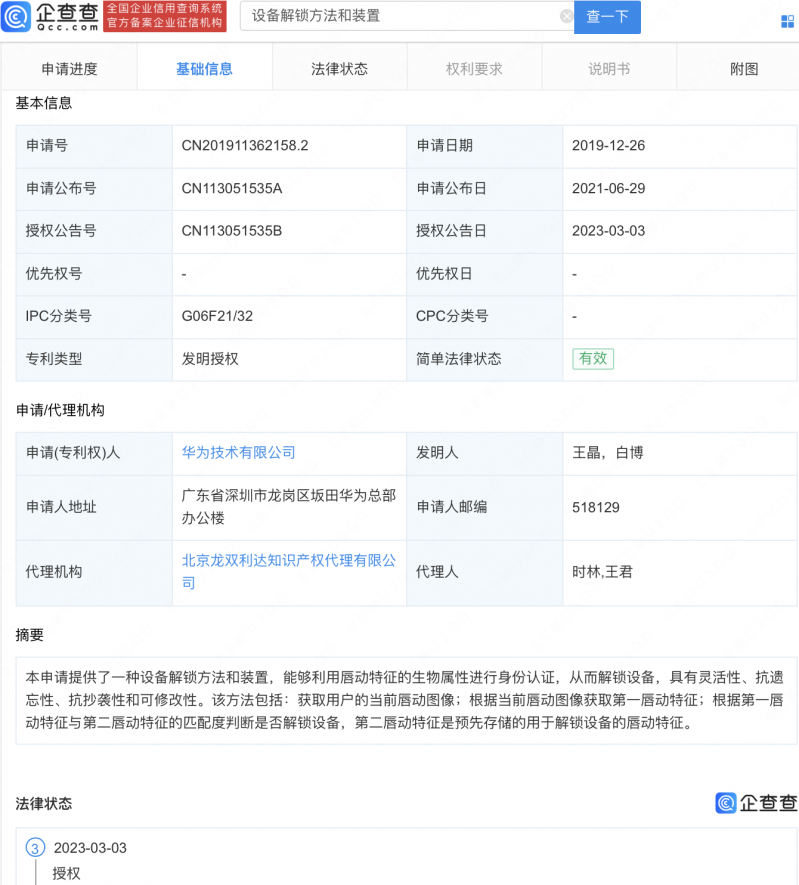Click the 优先权号 label cell

click(94, 274)
